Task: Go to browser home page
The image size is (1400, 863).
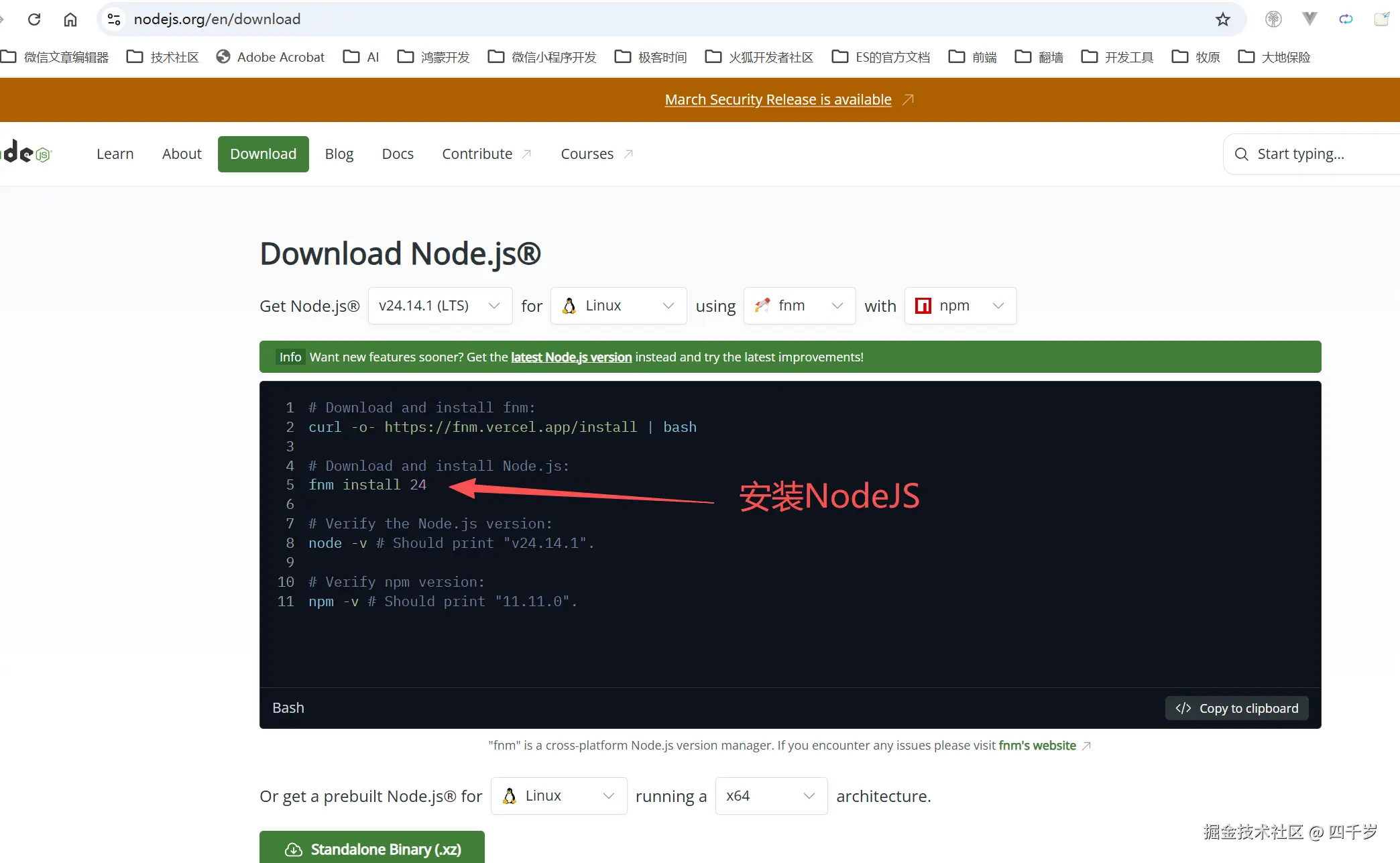Action: point(70,19)
